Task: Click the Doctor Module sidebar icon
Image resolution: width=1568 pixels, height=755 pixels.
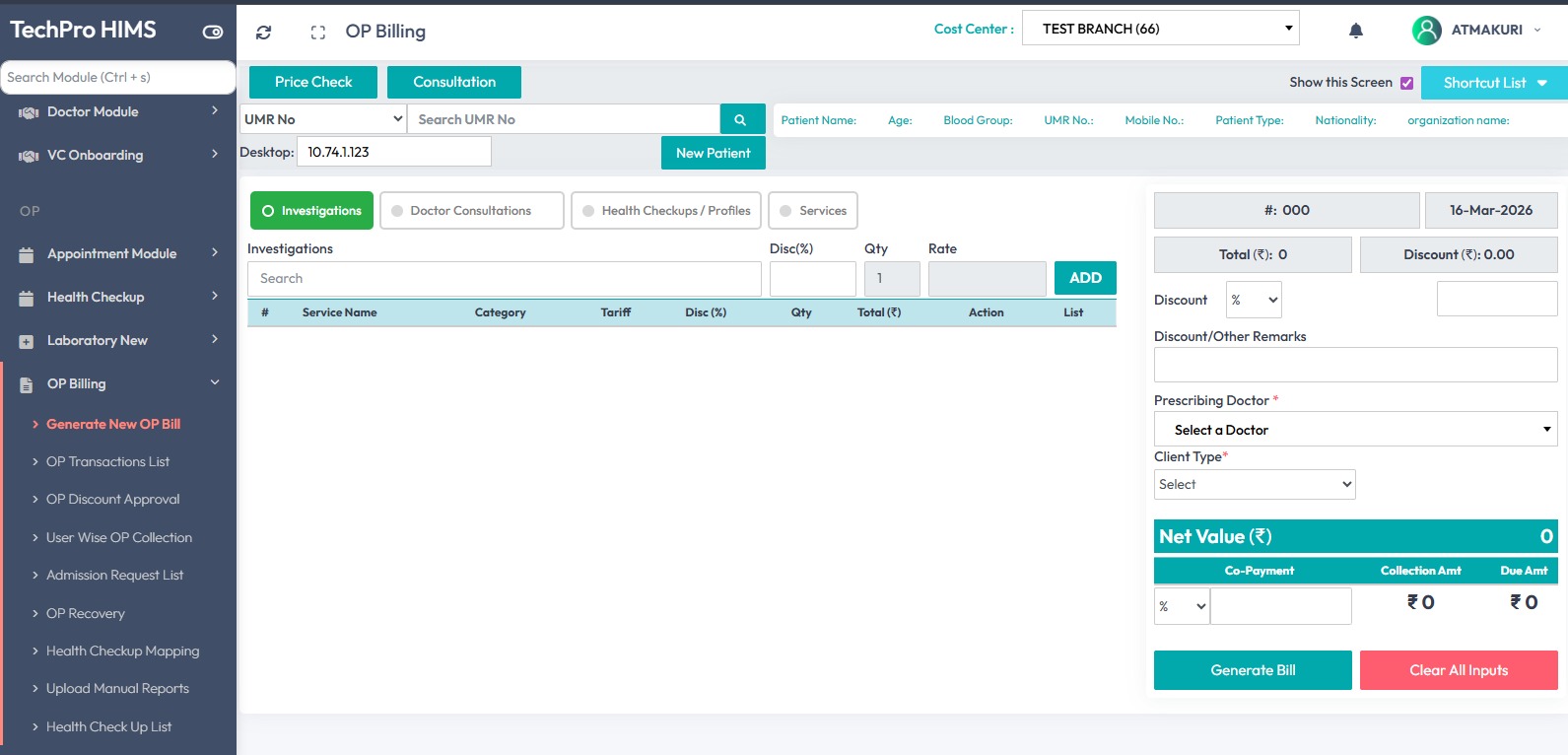Action: coord(28,112)
